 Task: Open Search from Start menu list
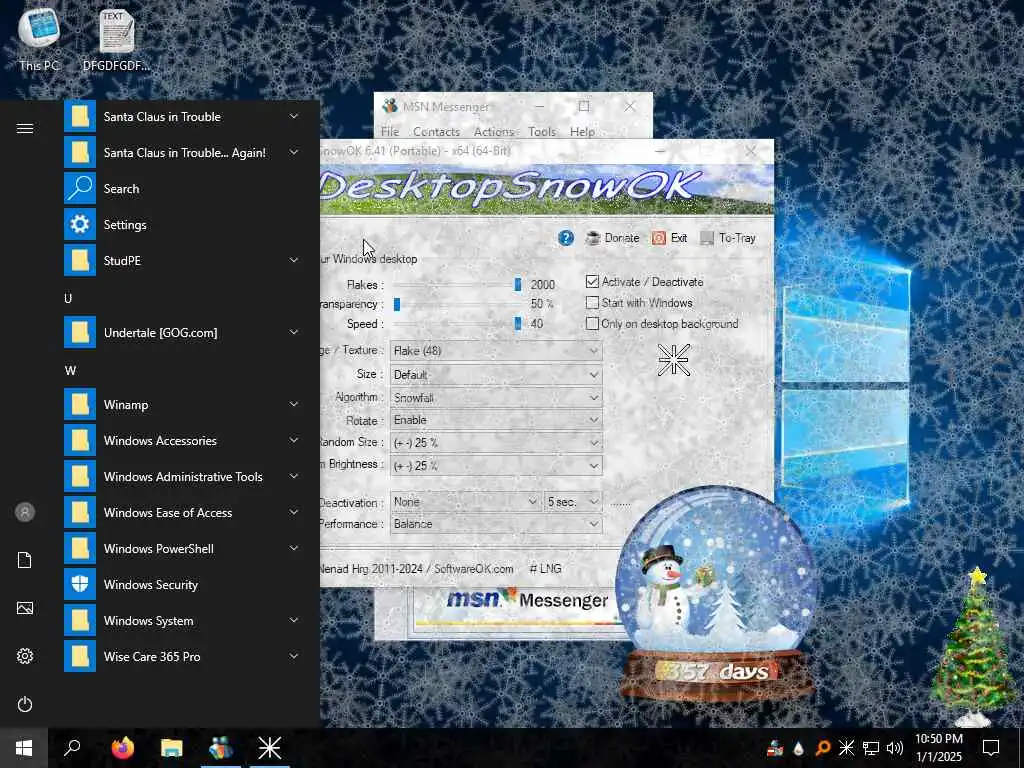(x=182, y=189)
